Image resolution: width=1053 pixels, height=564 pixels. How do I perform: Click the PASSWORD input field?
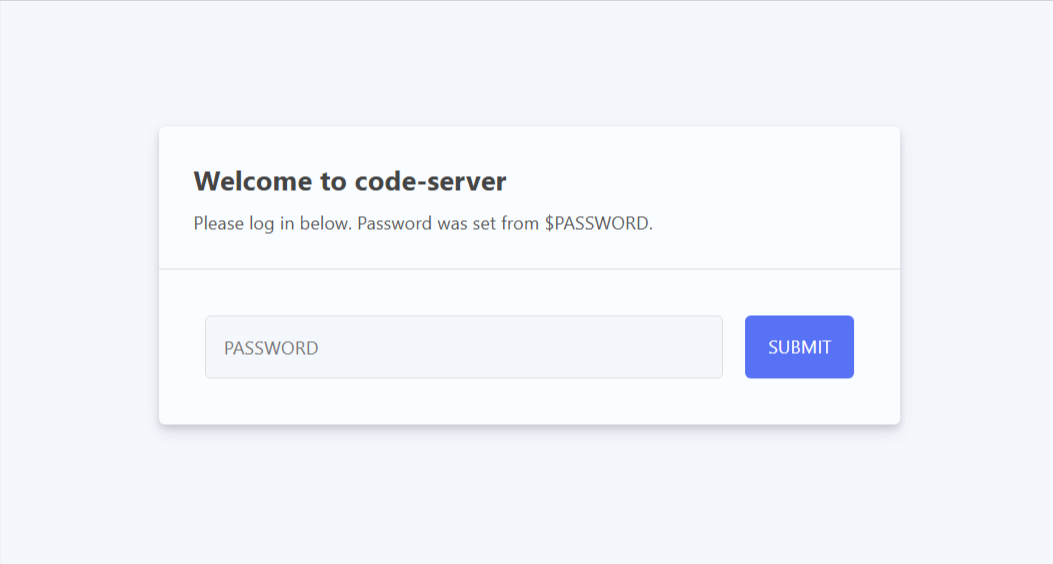coord(463,347)
